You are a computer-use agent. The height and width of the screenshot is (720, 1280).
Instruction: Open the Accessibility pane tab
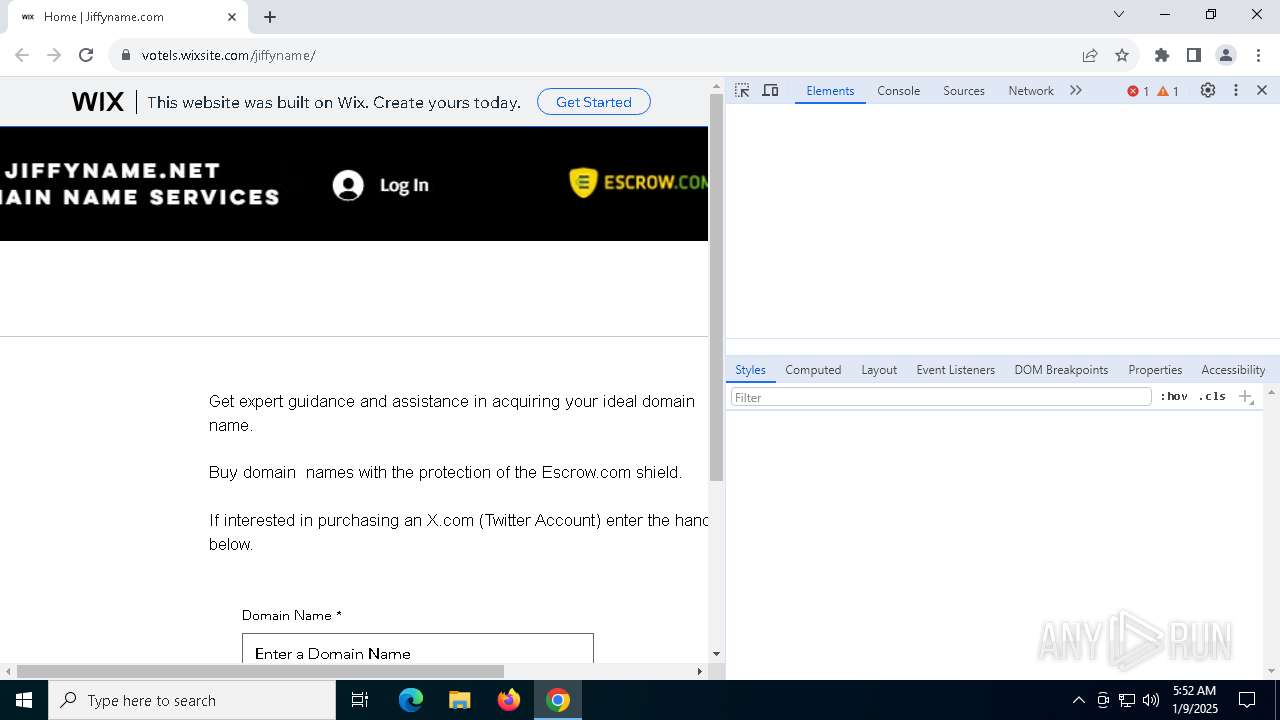(1233, 369)
